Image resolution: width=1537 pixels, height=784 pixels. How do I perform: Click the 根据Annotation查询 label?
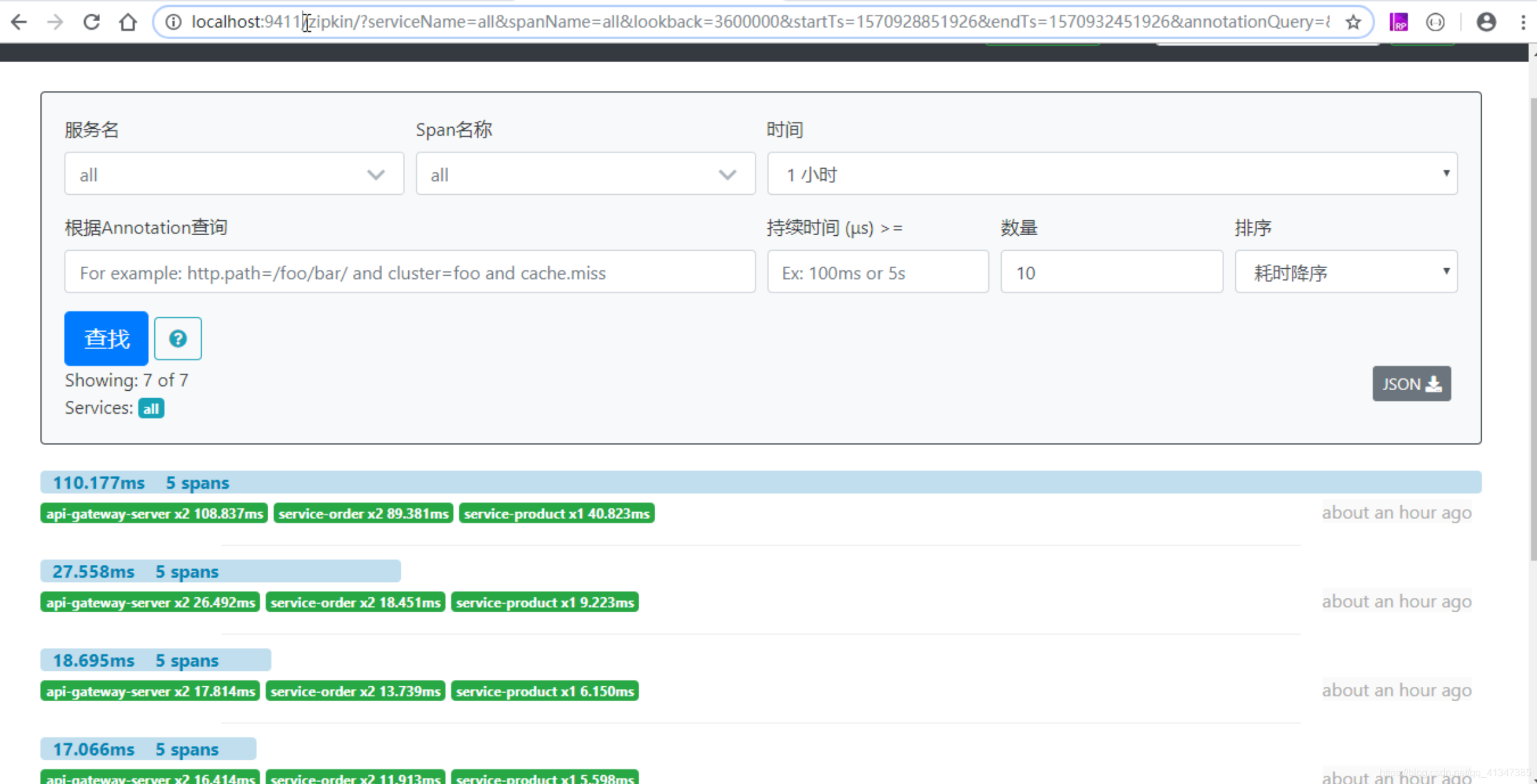click(x=146, y=228)
